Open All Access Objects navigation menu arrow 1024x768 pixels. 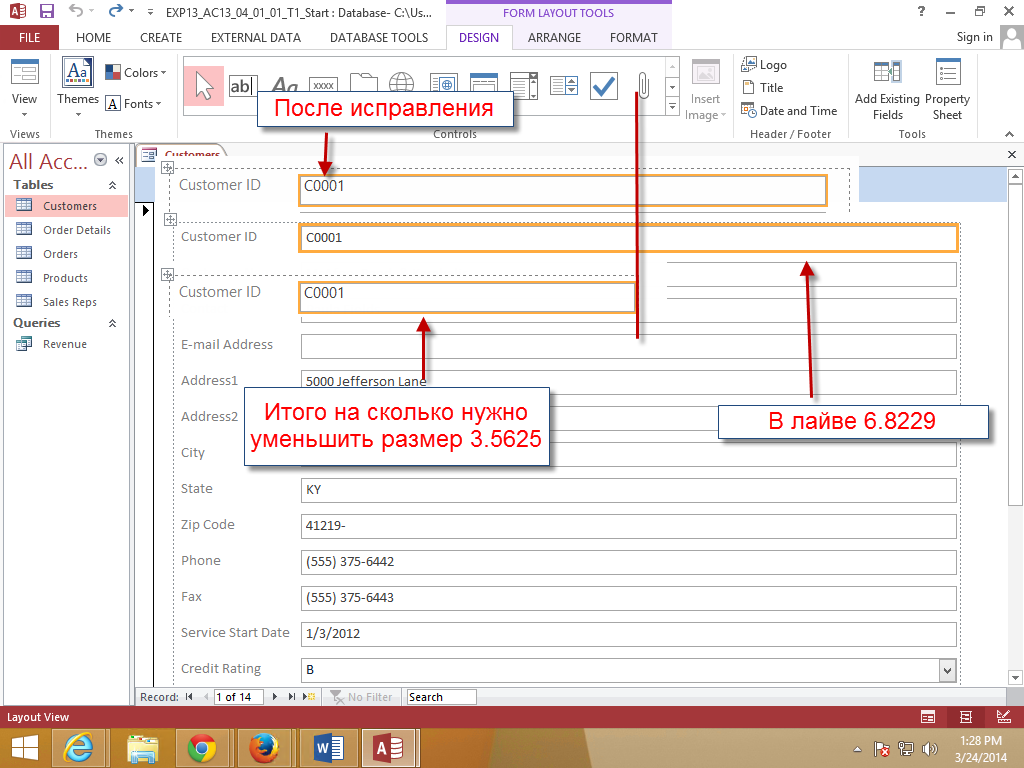tap(100, 159)
